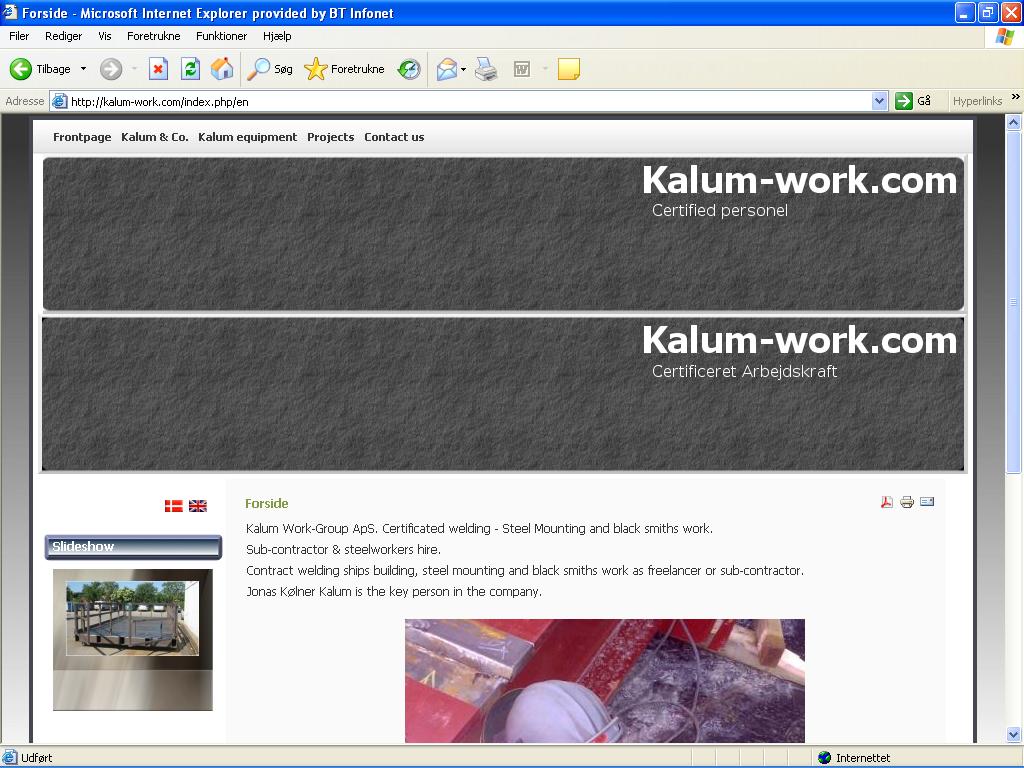1024x768 pixels.
Task: Expand the Mail dropdown arrow
Action: click(463, 69)
